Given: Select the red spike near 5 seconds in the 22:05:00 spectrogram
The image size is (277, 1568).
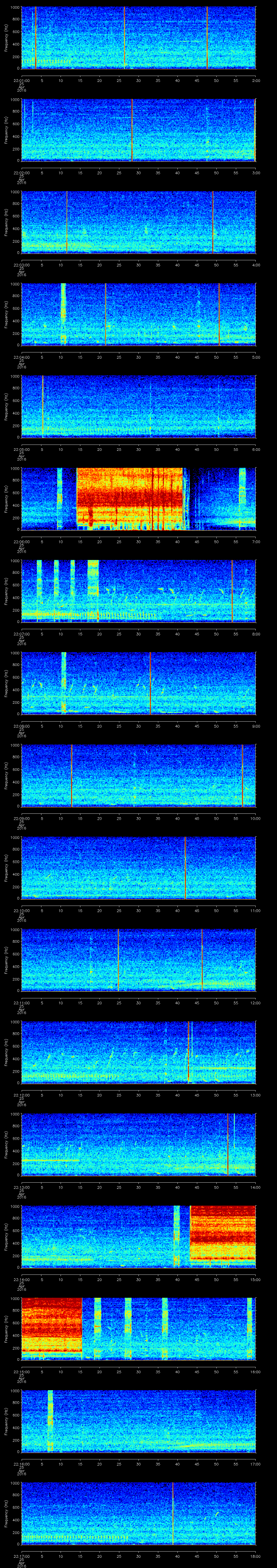Looking at the screenshot, I should click(x=43, y=407).
